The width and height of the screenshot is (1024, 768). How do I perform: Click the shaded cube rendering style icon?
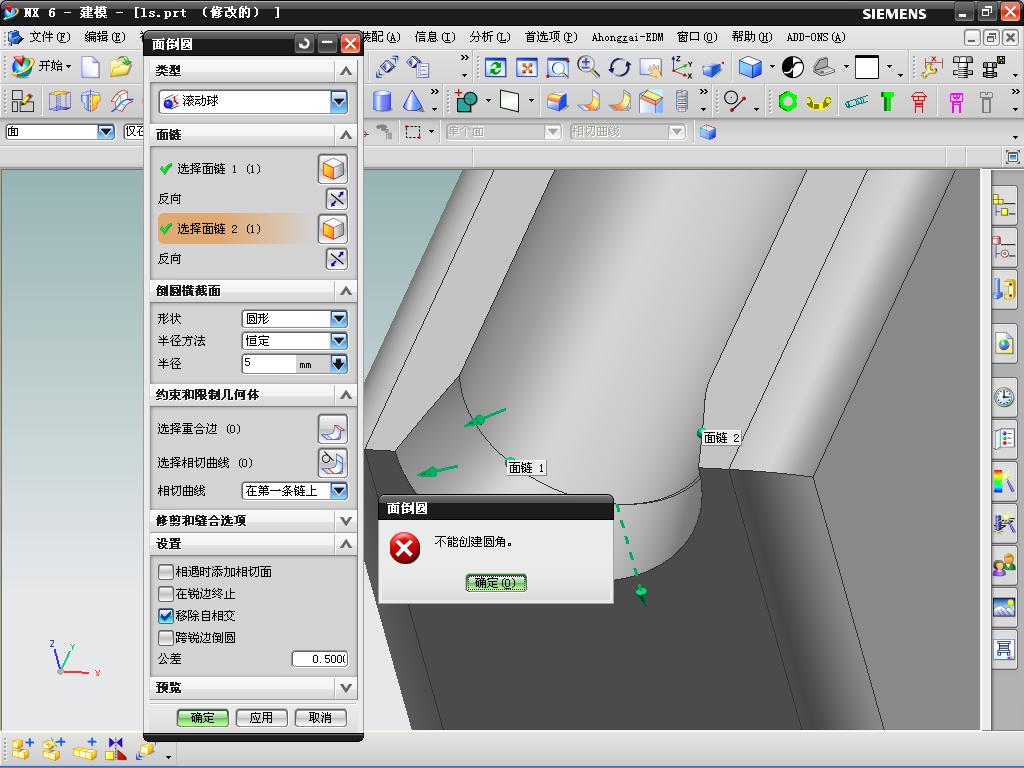point(750,67)
